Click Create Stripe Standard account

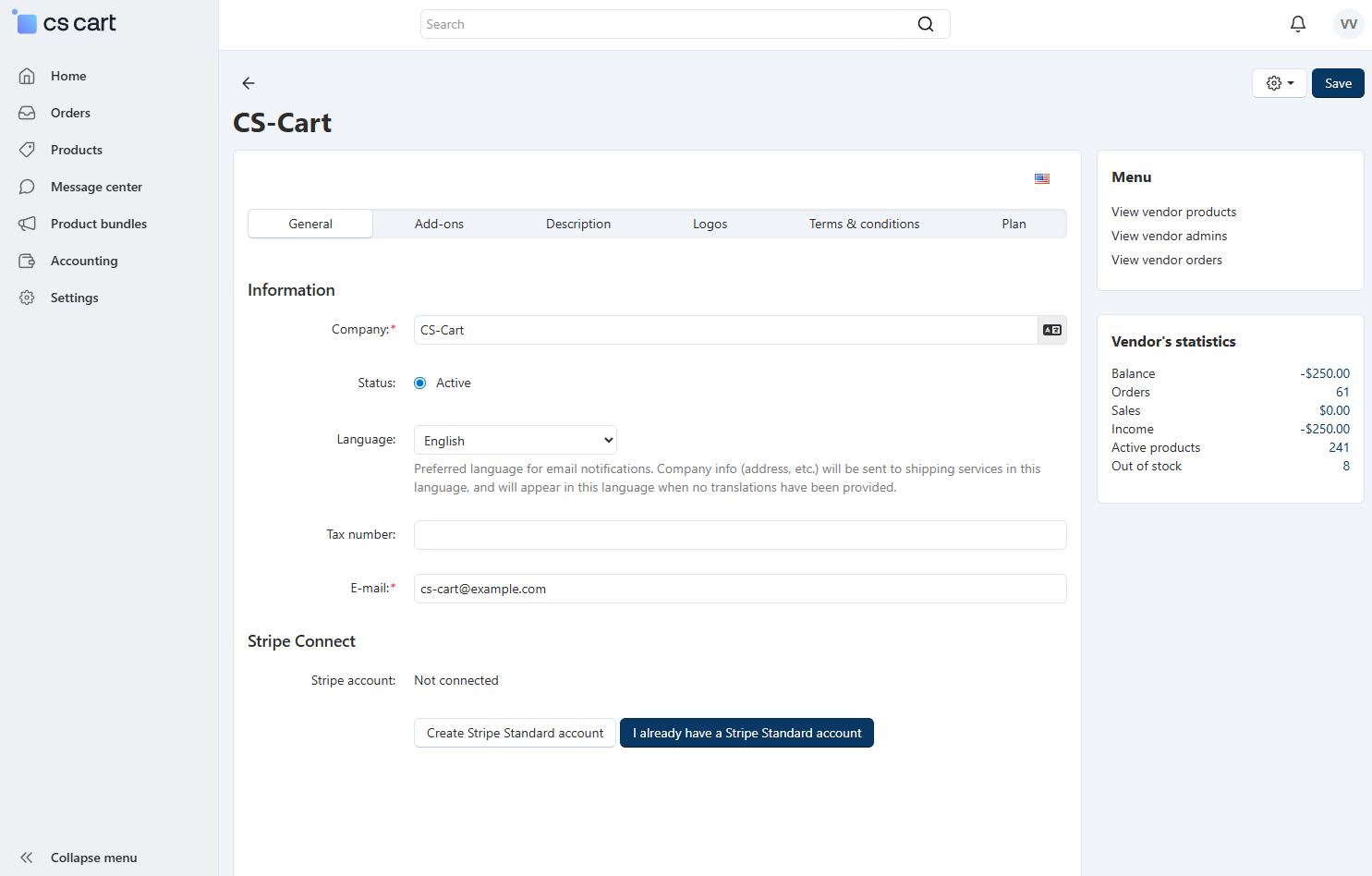click(x=515, y=733)
